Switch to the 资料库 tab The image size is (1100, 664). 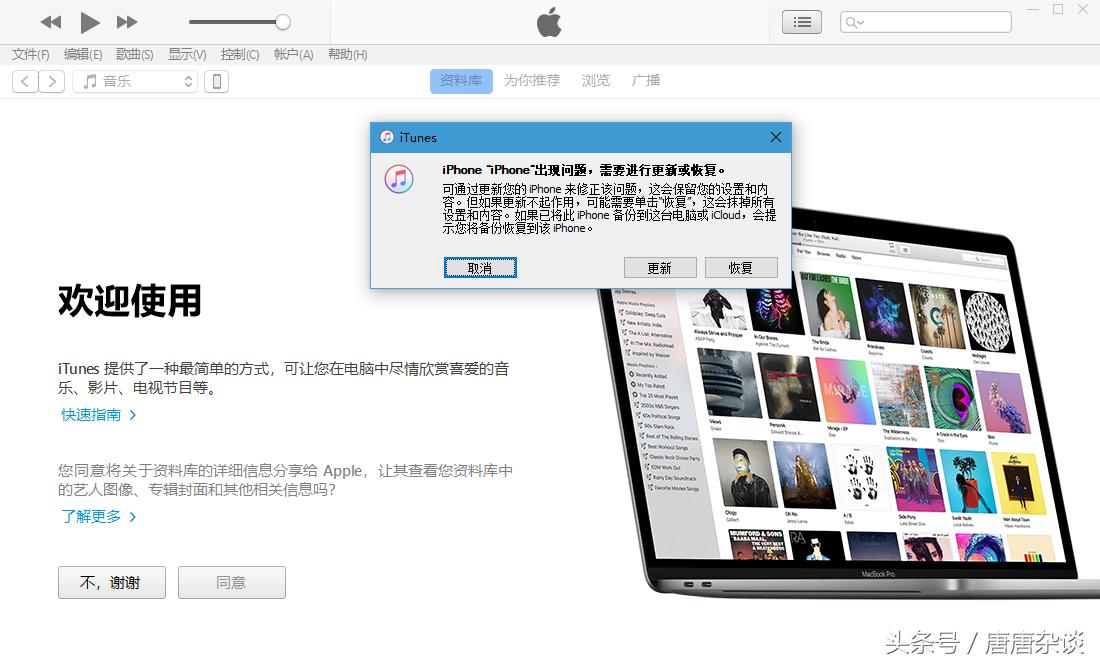click(461, 81)
